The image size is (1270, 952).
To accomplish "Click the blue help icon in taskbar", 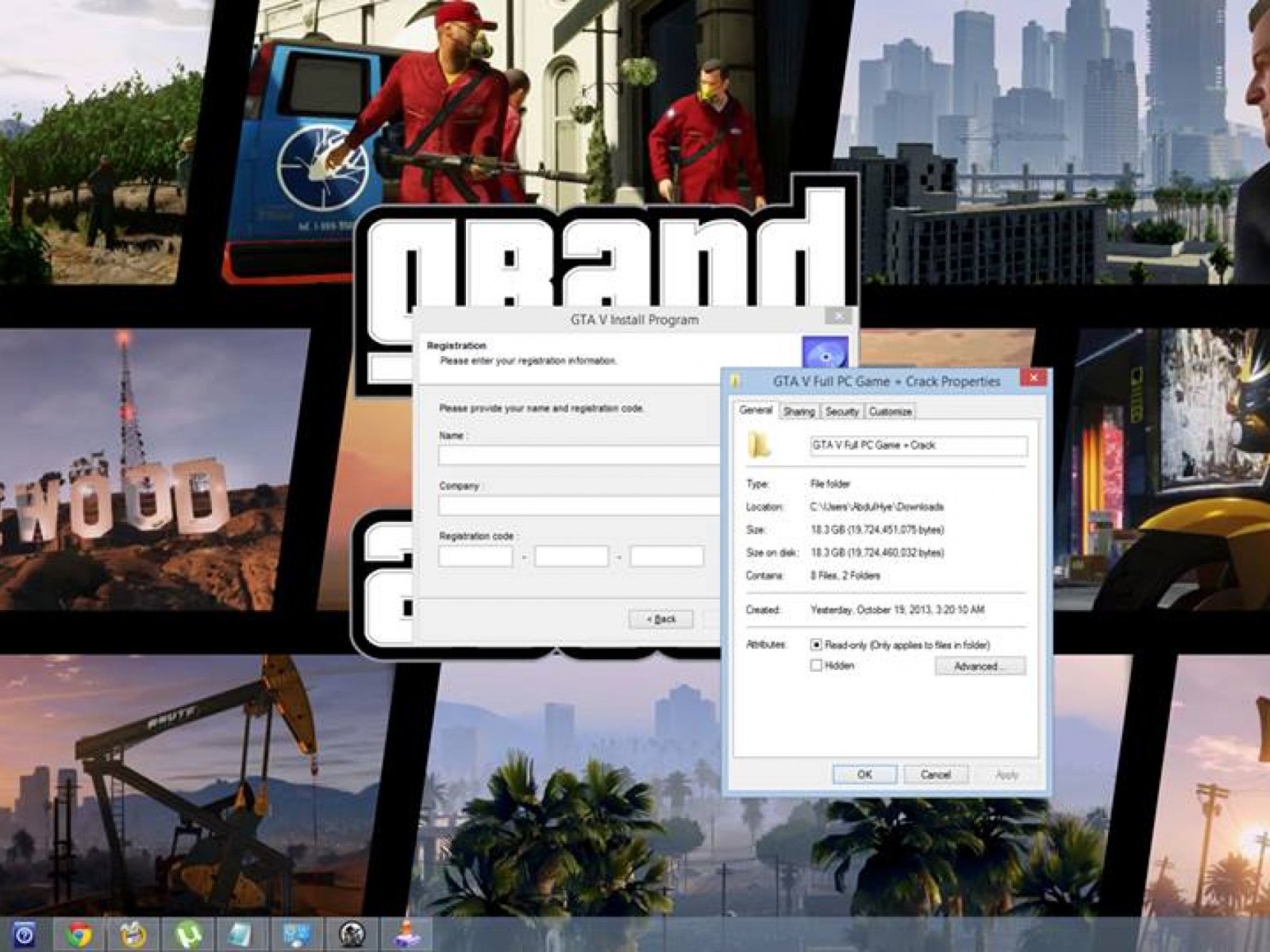I will point(25,935).
